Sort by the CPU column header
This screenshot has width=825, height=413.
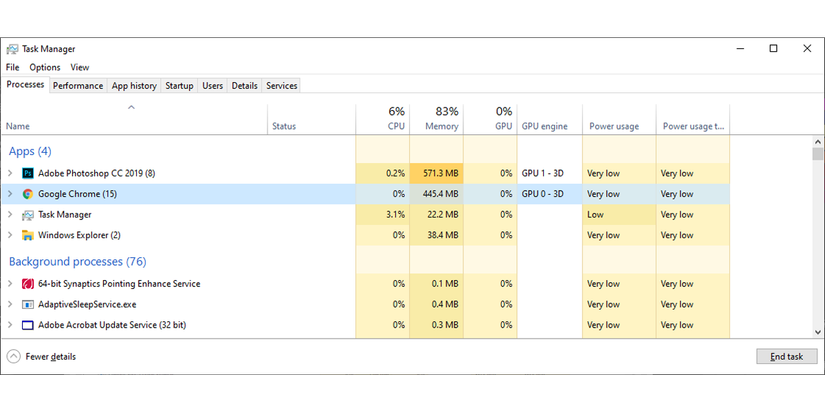pyautogui.click(x=383, y=119)
